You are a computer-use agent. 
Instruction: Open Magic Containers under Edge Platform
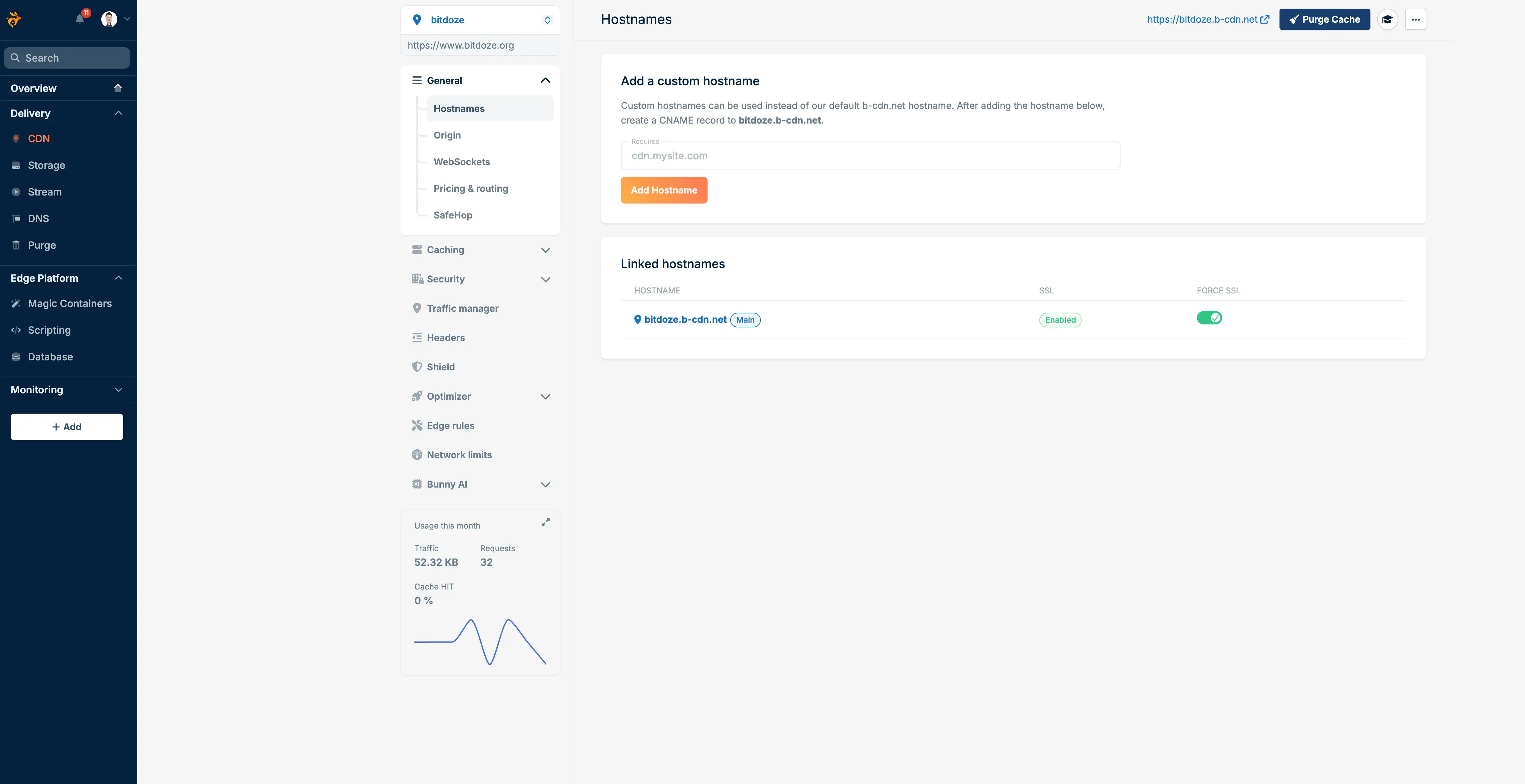70,303
